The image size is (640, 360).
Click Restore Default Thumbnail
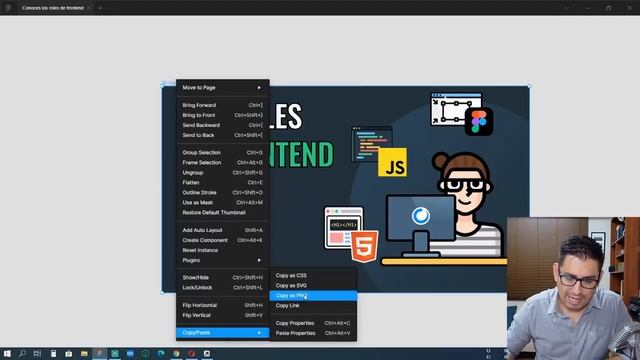222,212
